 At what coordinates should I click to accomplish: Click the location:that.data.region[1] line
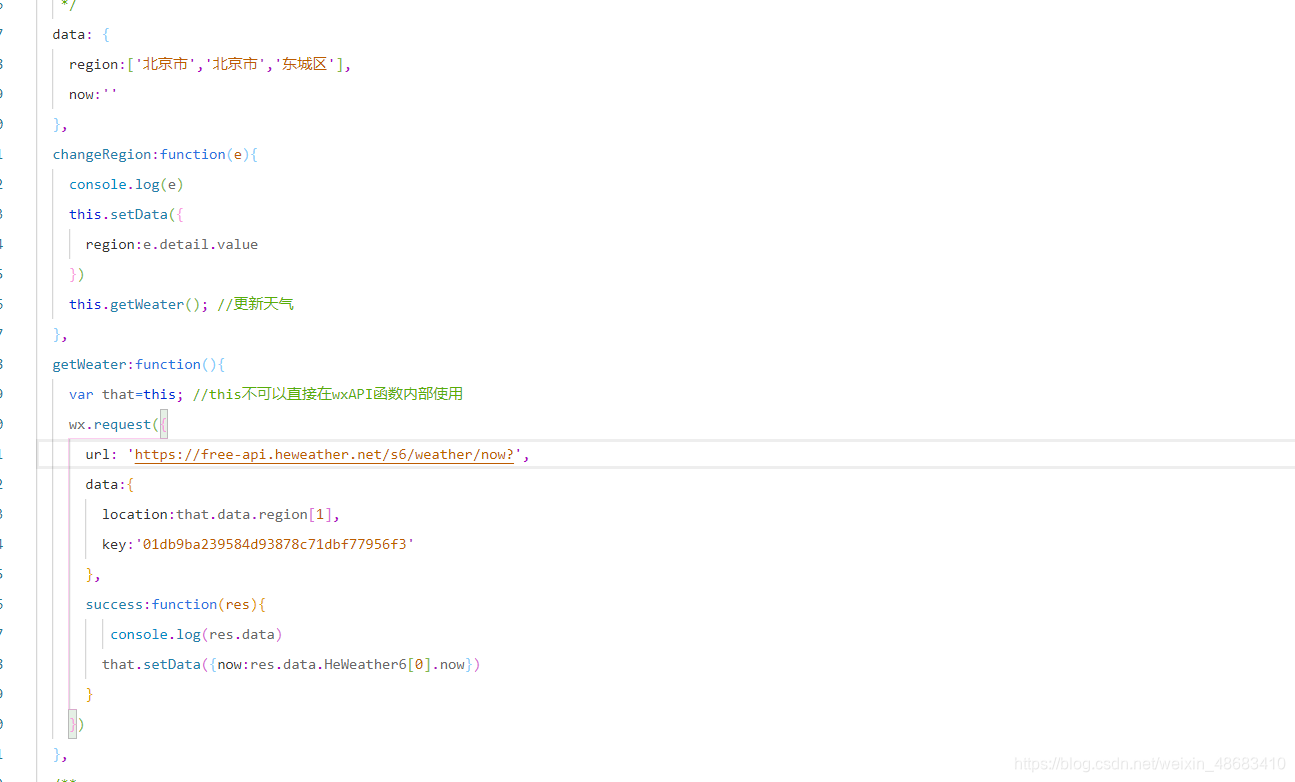click(x=221, y=514)
